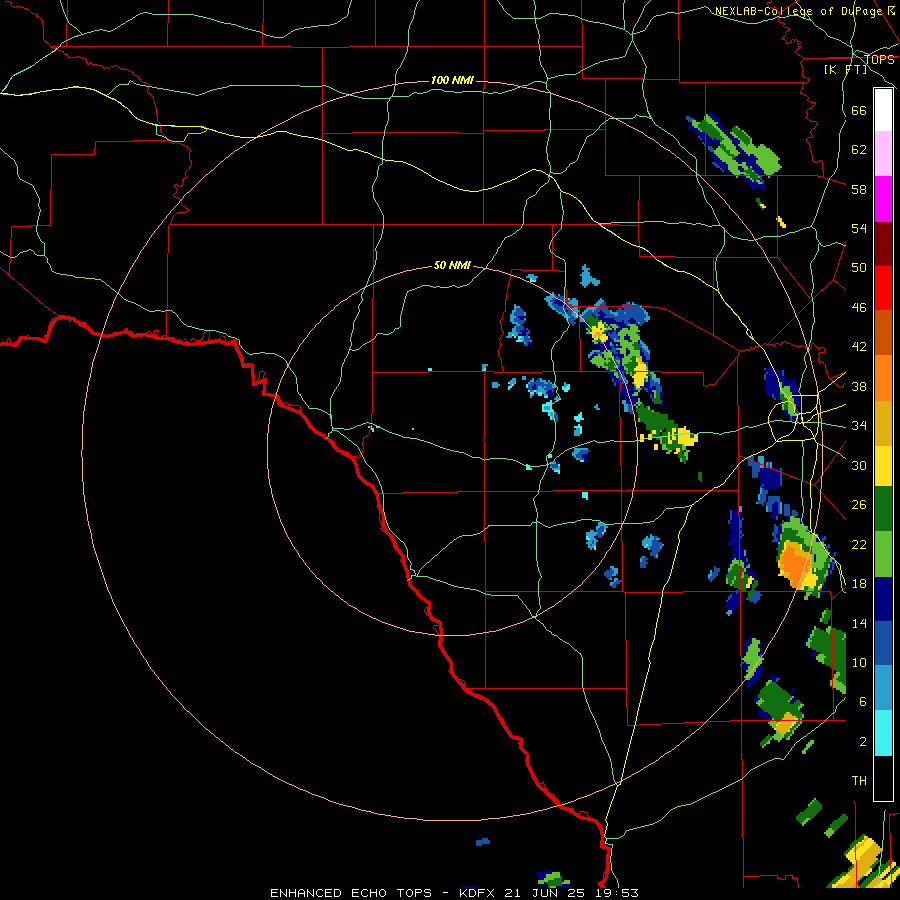This screenshot has height=900, width=900.
Task: Click the 'NEXLAB-College of DuPage' credit text
Action: coord(798,11)
